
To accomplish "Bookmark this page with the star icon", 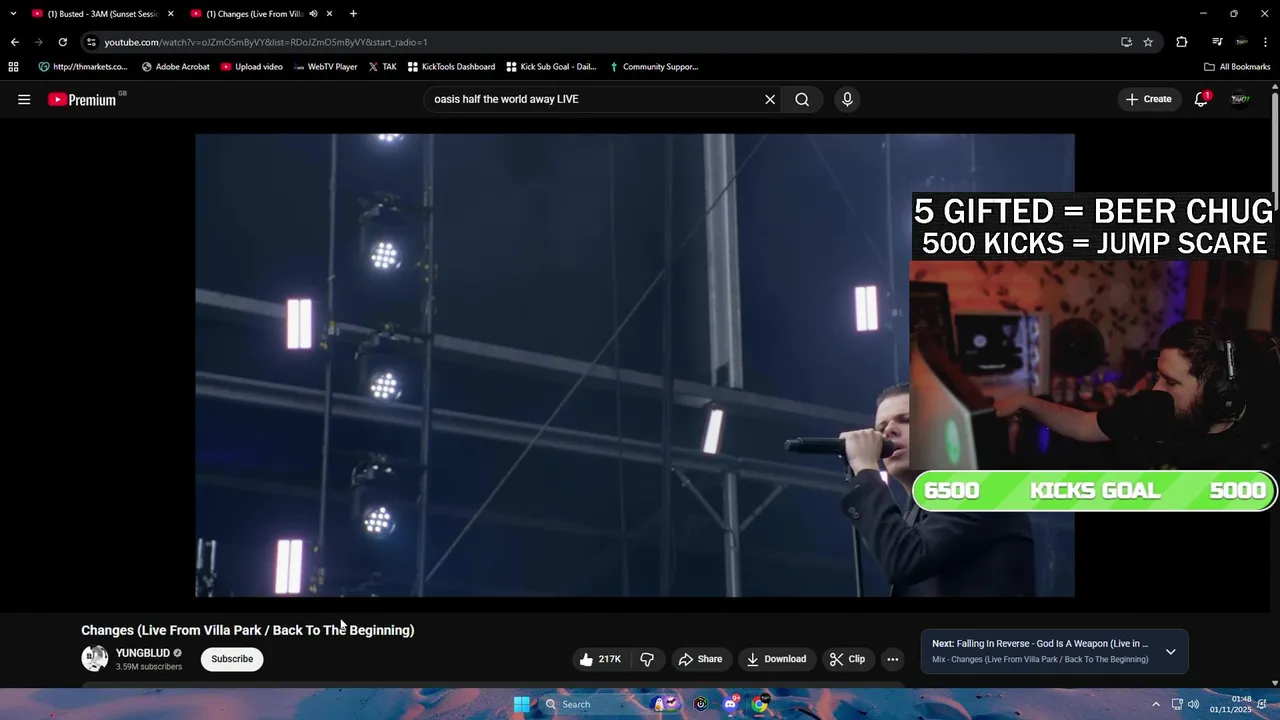I will [x=1148, y=42].
